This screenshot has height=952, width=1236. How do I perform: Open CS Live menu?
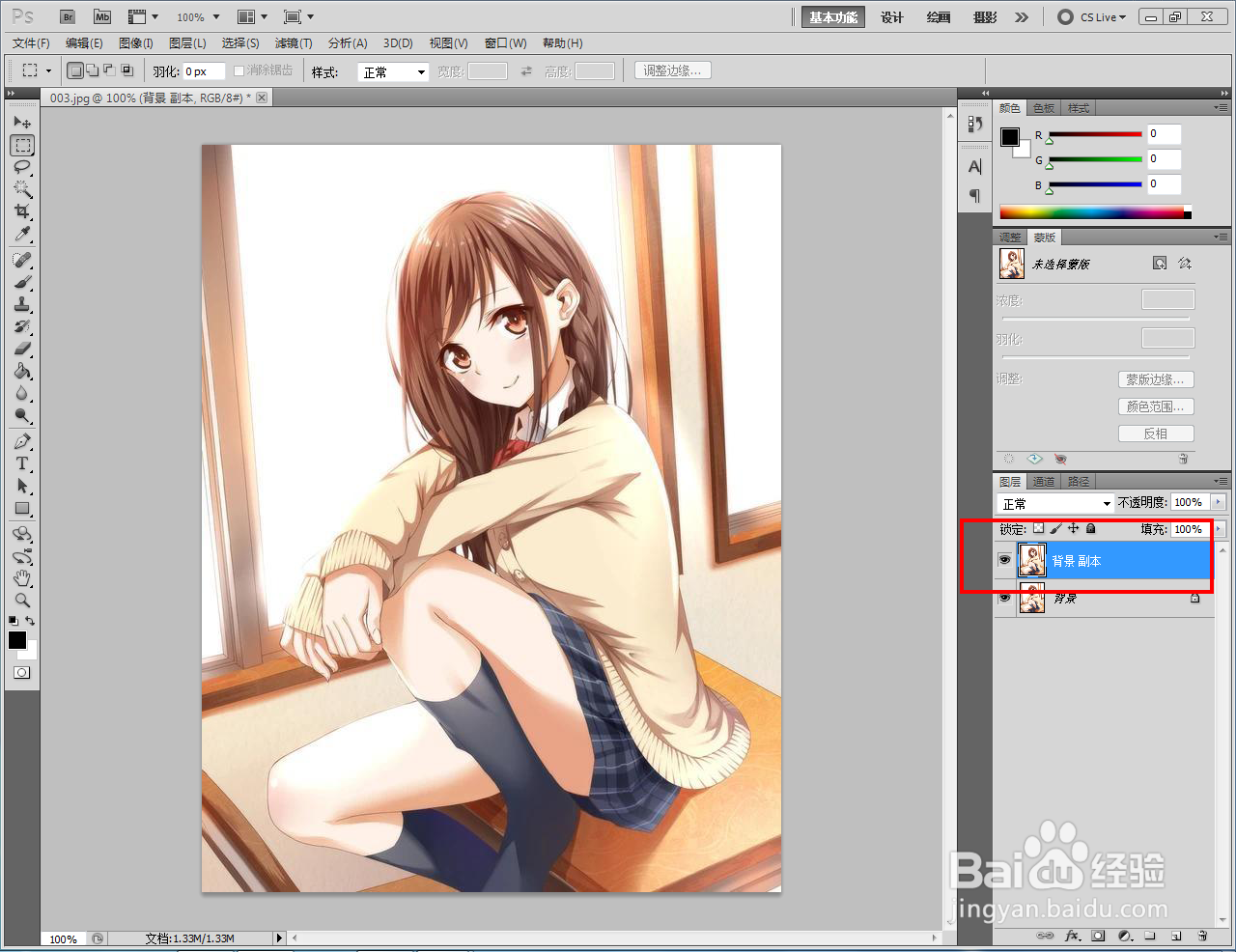tap(1092, 17)
